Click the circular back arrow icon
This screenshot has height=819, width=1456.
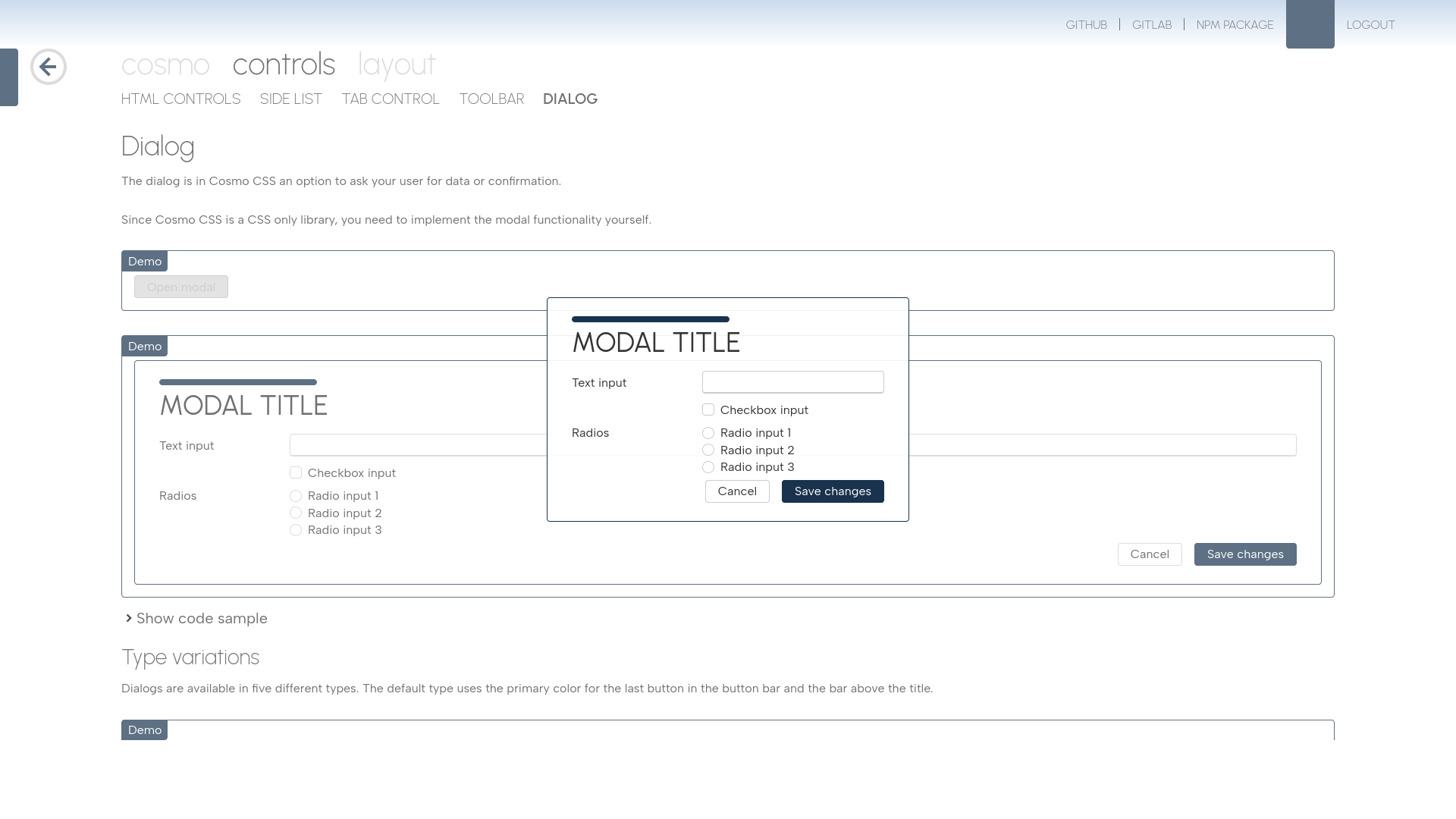49,67
